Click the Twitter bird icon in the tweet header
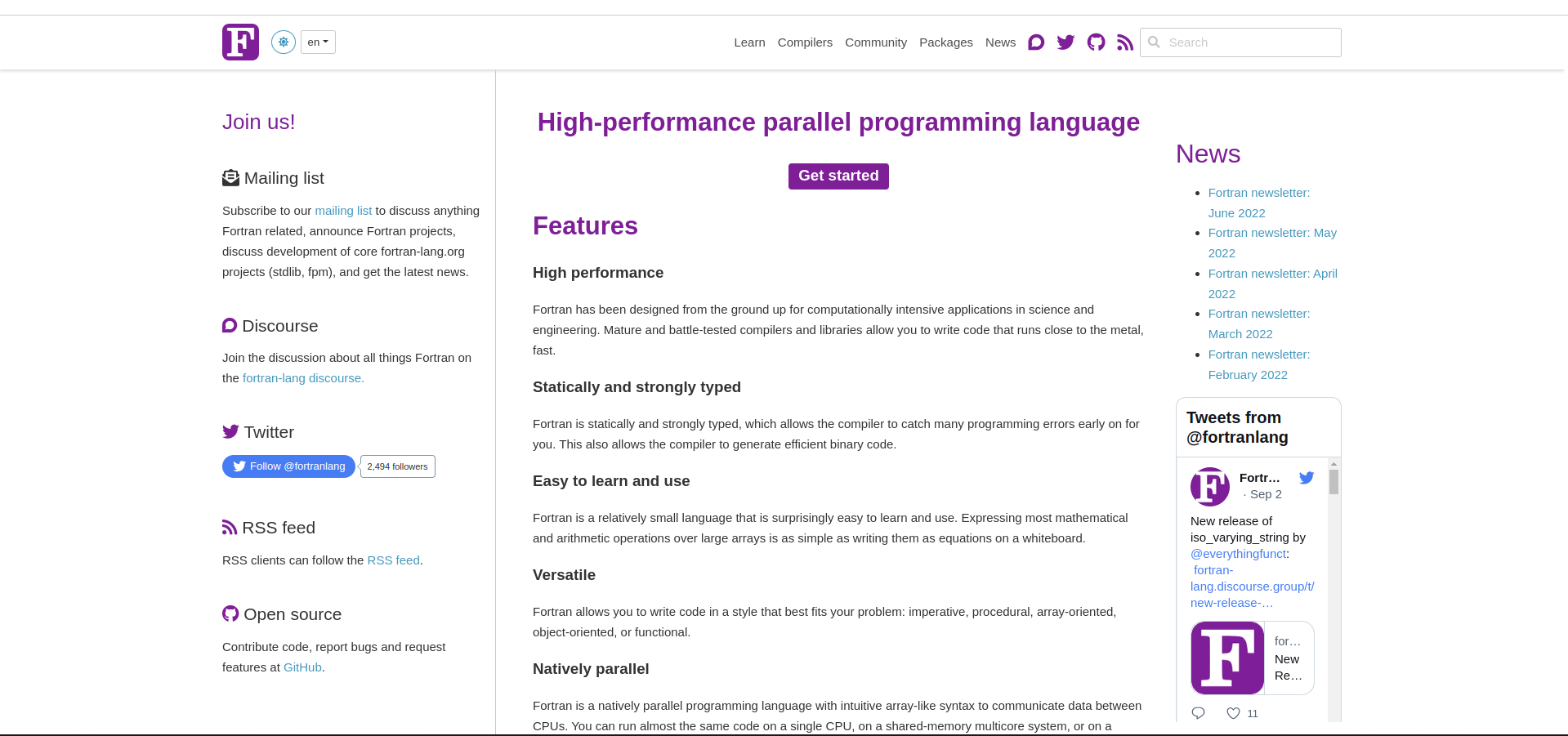The image size is (1568, 736). point(1307,478)
